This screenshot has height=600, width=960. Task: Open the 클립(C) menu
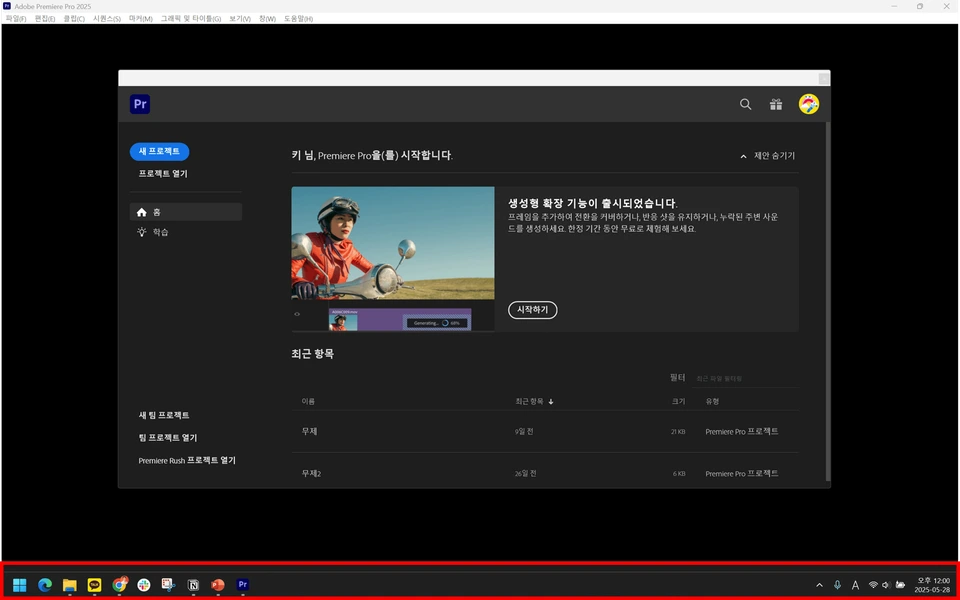coord(74,19)
